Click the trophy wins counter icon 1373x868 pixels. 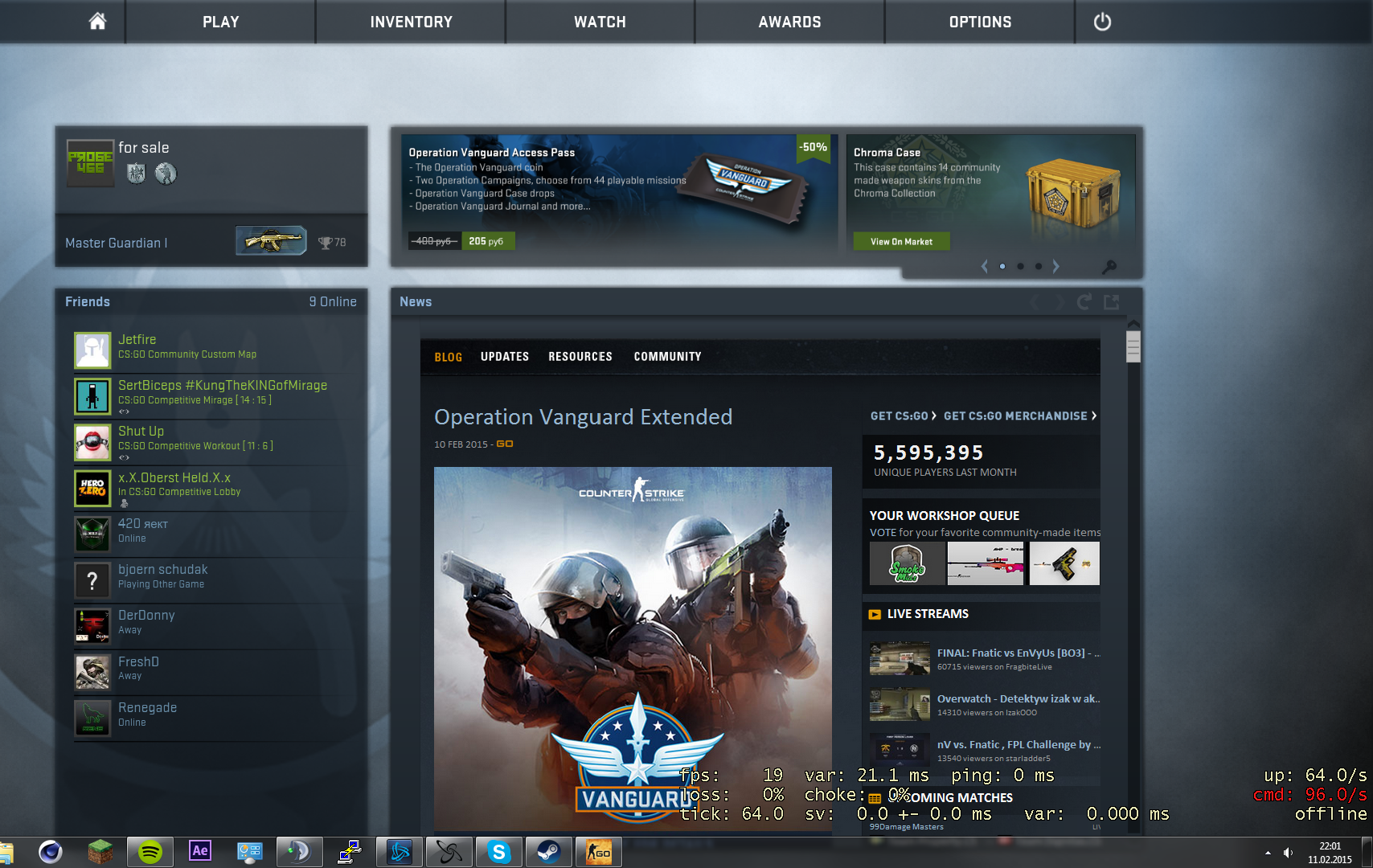point(325,243)
